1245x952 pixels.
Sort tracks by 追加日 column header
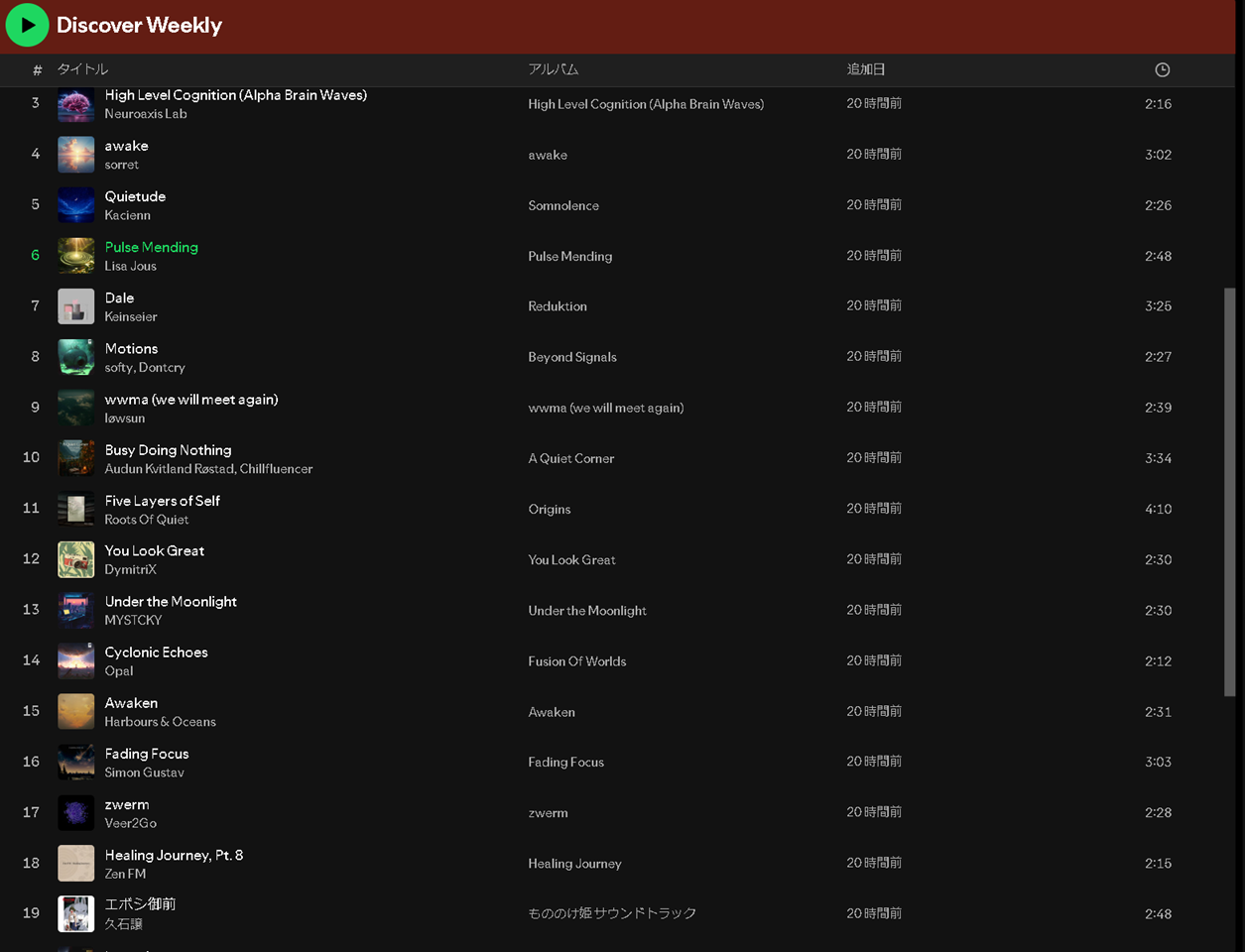coord(865,69)
